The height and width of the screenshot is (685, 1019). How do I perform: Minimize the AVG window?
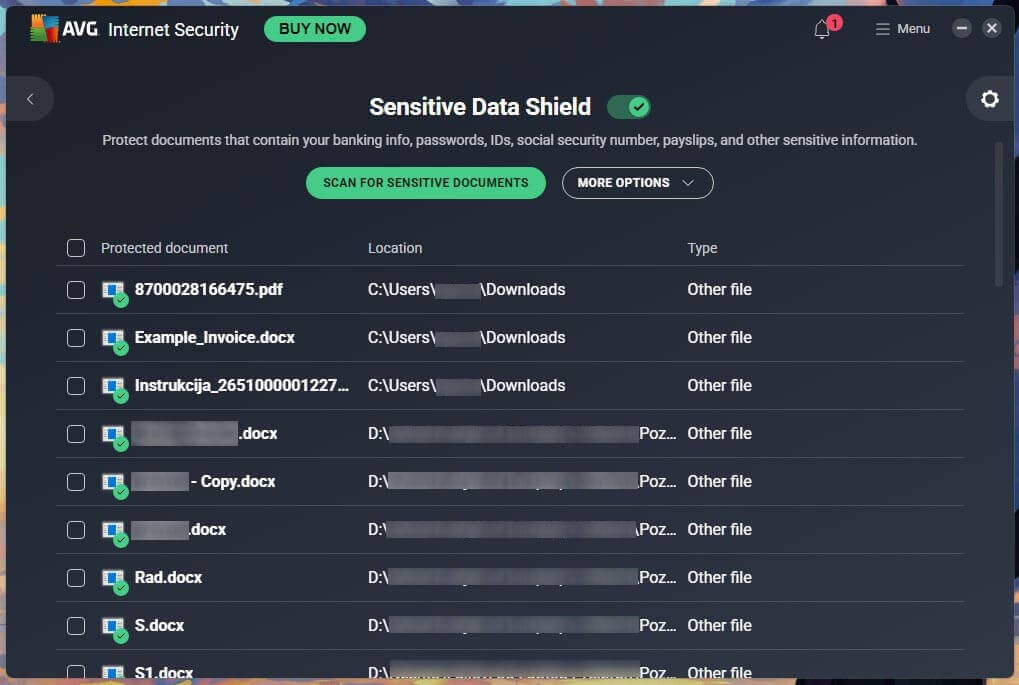tap(962, 29)
